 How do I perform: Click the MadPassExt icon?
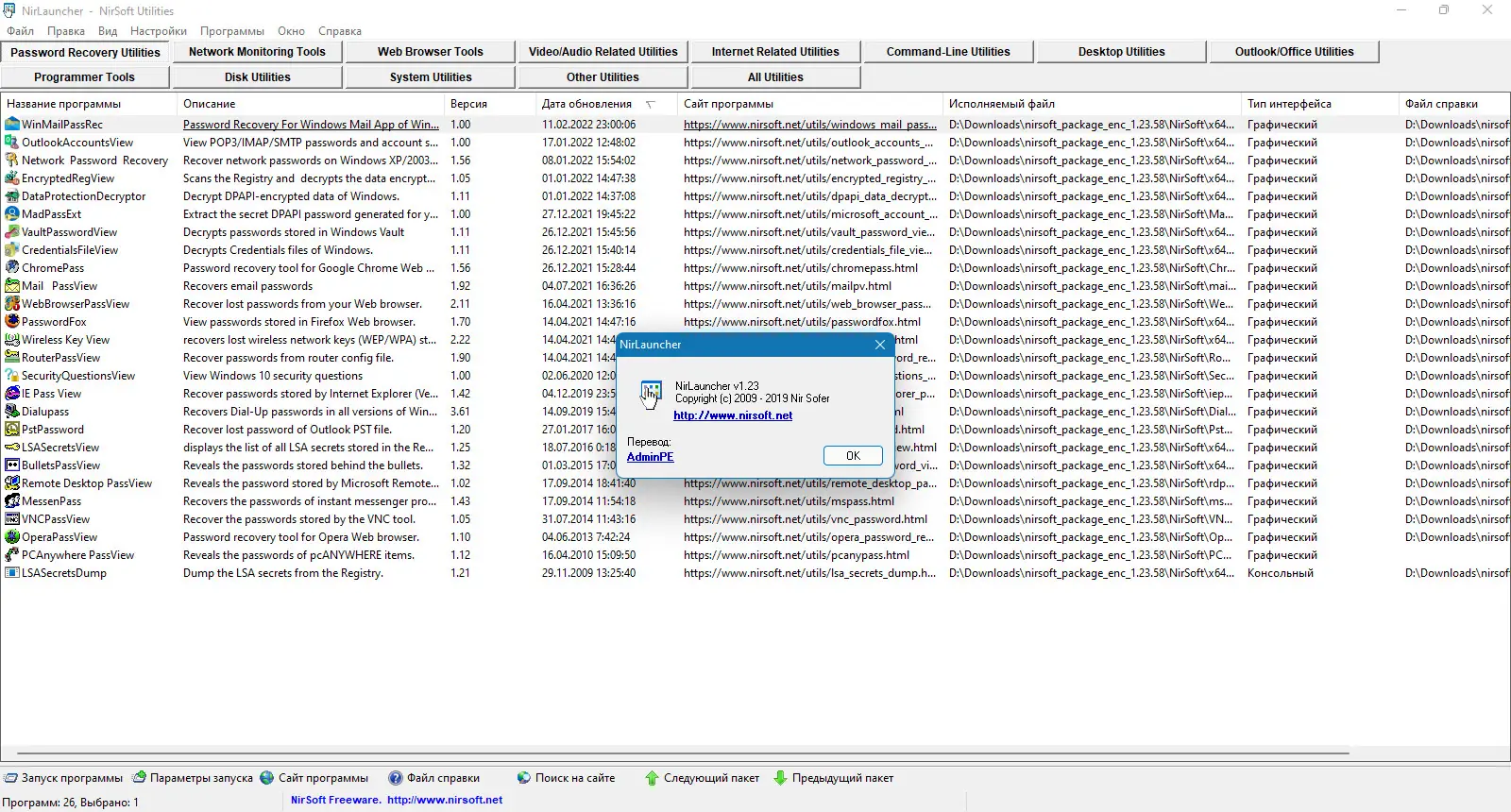[x=12, y=214]
